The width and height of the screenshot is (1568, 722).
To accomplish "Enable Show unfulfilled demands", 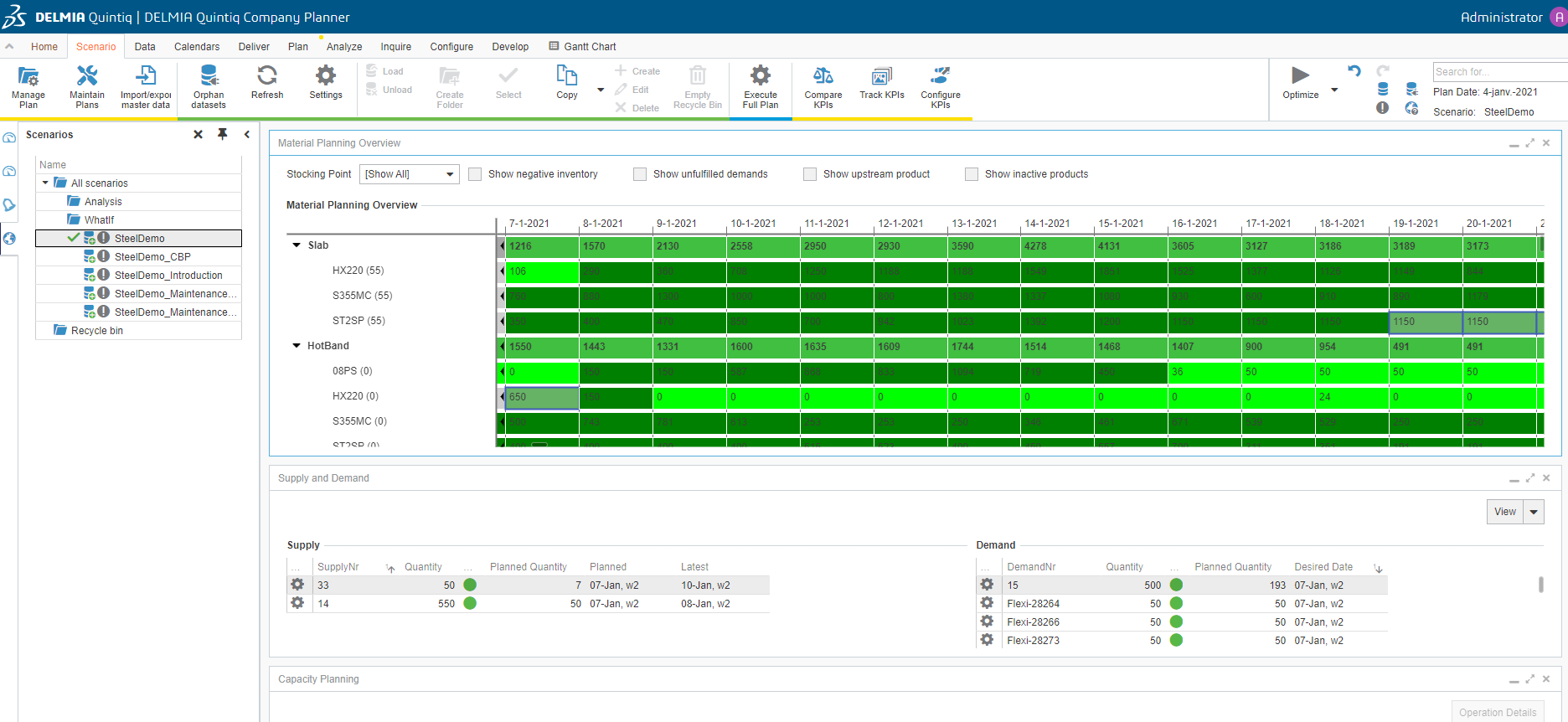I will (x=640, y=174).
